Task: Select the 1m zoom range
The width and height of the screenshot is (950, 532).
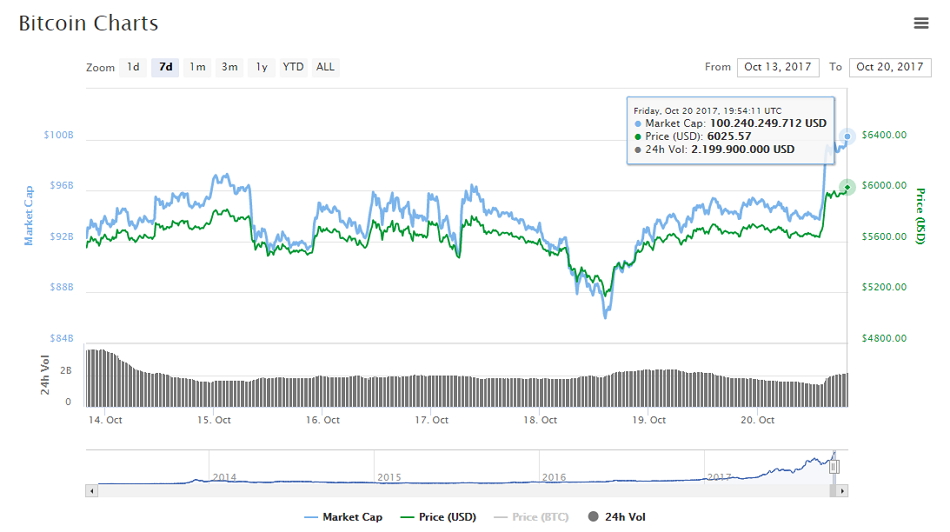Action: (x=198, y=67)
